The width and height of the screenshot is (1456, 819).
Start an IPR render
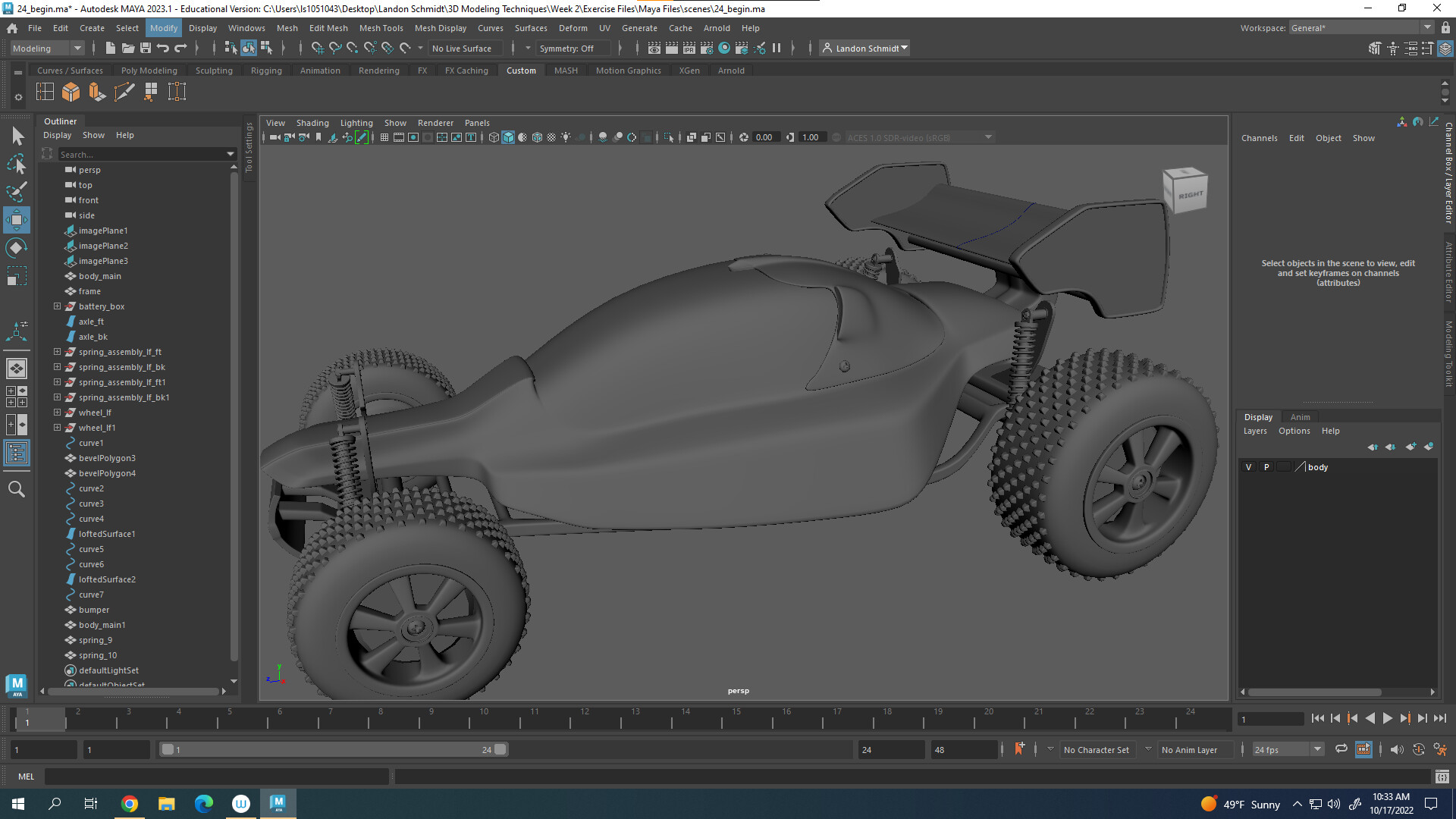click(689, 48)
